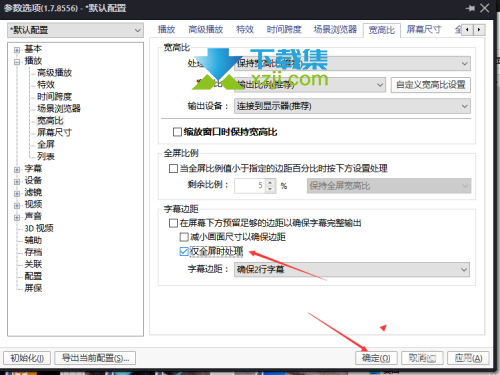The width and height of the screenshot is (500, 375).
Task: Open the aspect ratio processing dropdown
Action: coord(352,63)
